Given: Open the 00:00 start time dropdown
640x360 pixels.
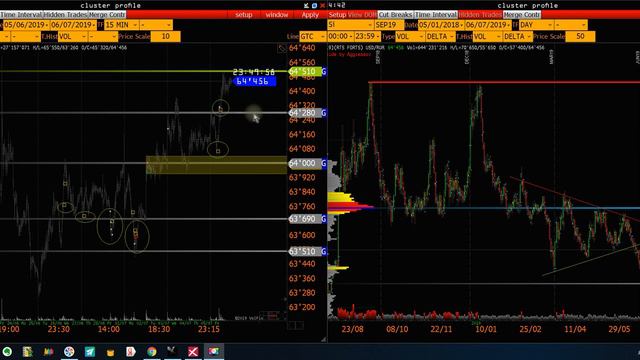Looking at the screenshot, I should 340,37.
